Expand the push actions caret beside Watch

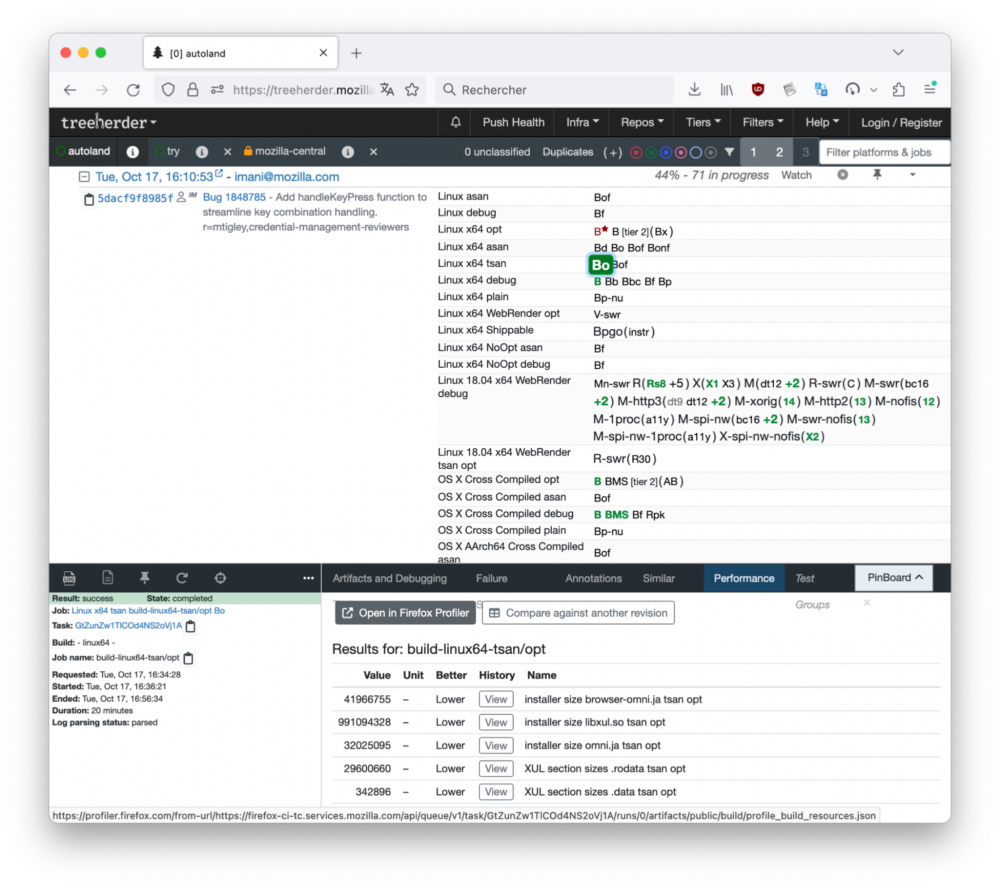913,175
